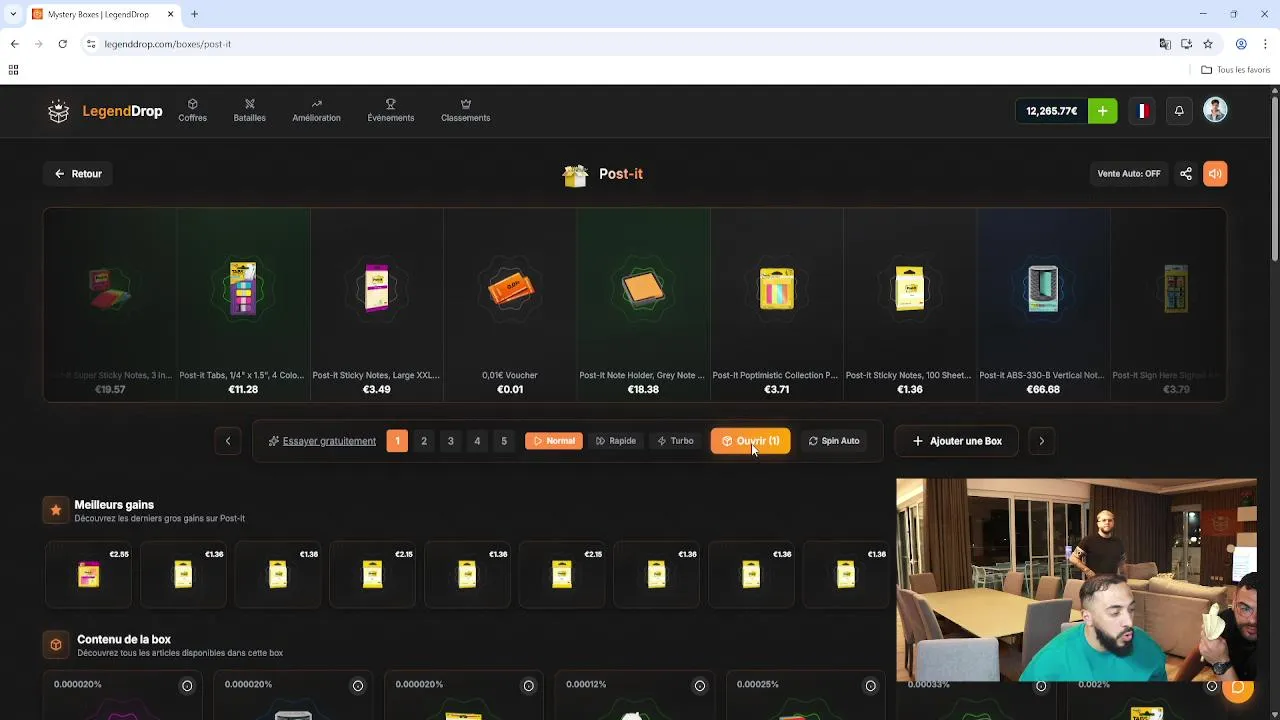Select box count 3
The width and height of the screenshot is (1280, 720).
pos(450,441)
